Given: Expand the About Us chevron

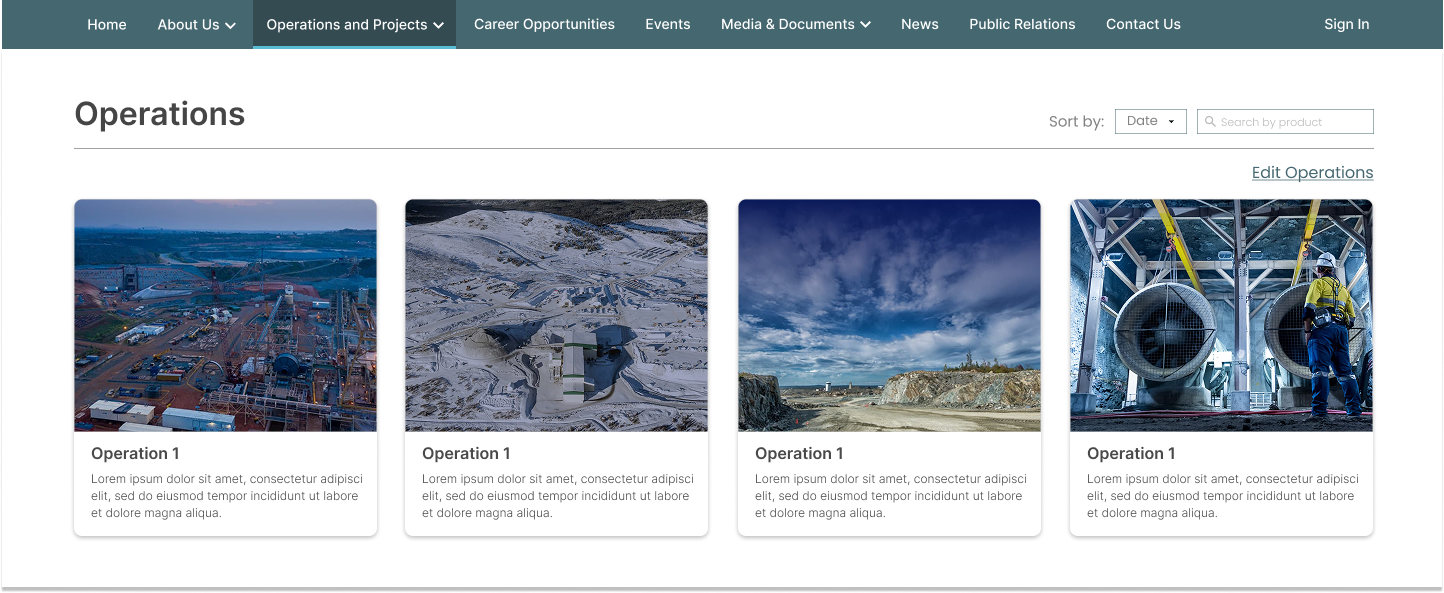Looking at the screenshot, I should tap(230, 25).
